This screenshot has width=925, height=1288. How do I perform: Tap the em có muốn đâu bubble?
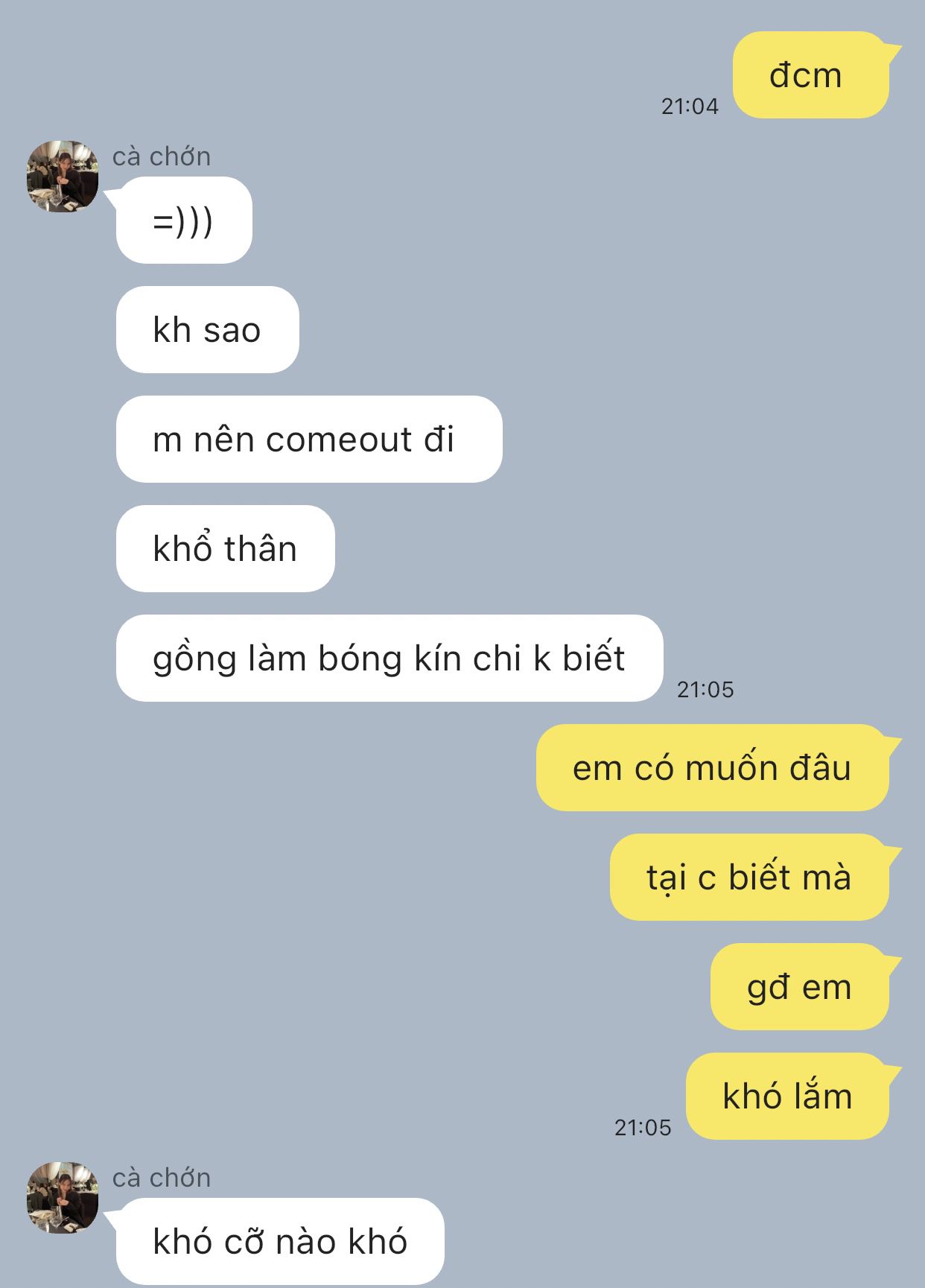coord(713,767)
